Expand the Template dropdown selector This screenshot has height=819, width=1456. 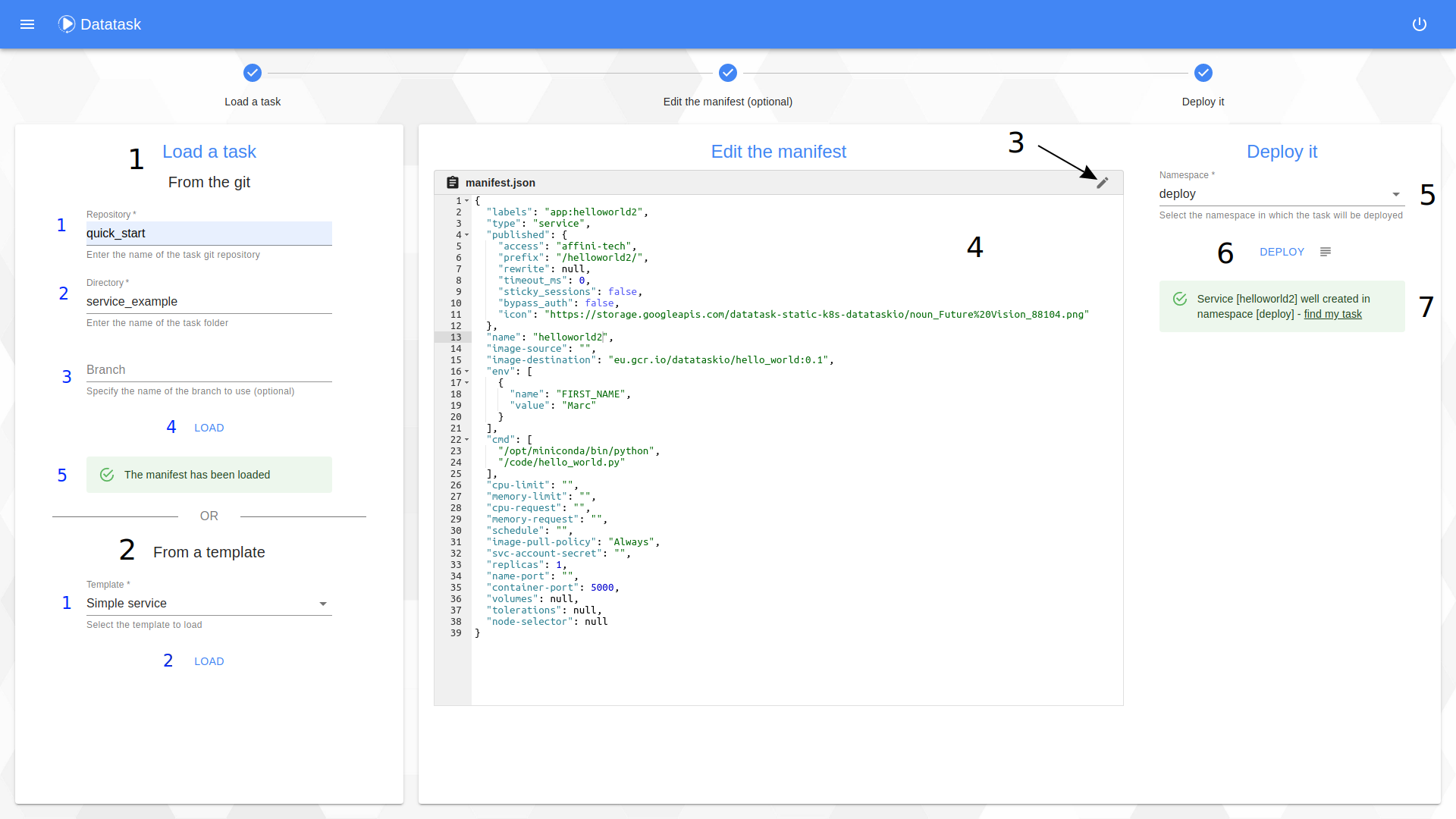click(x=323, y=603)
